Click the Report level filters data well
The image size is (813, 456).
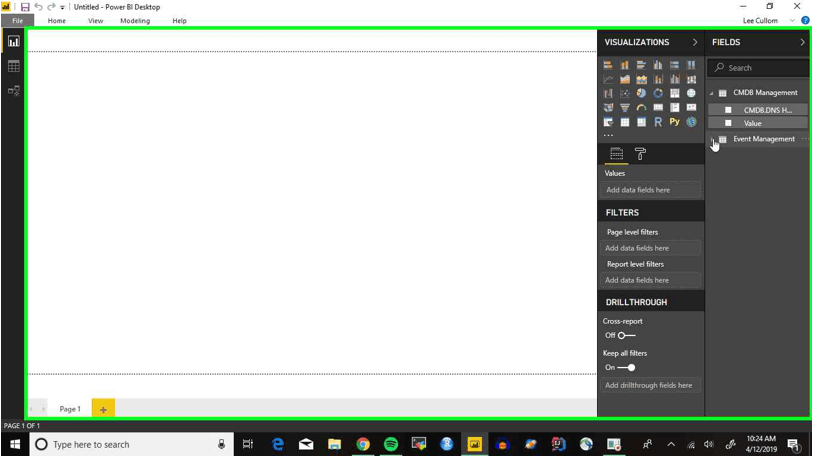click(651, 280)
